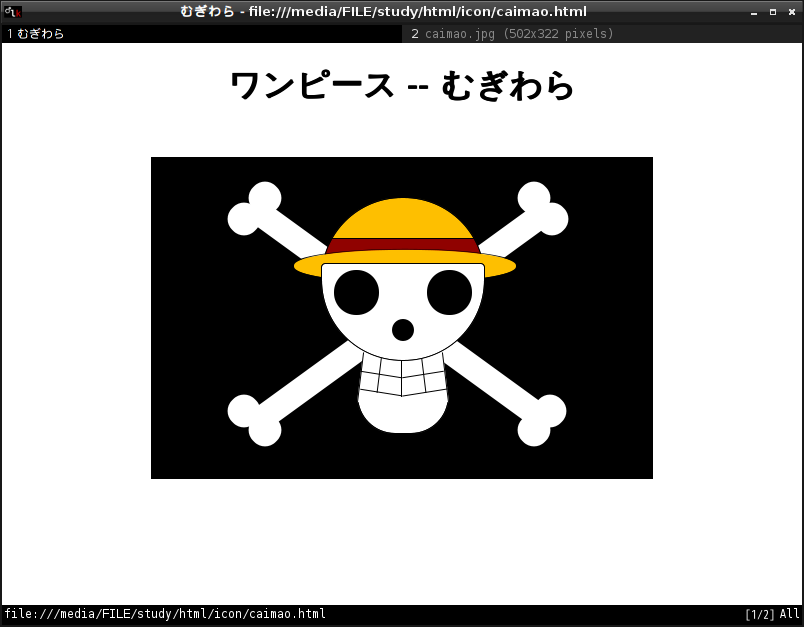Click the window title bar text
Image resolution: width=804 pixels, height=627 pixels.
(x=384, y=11)
